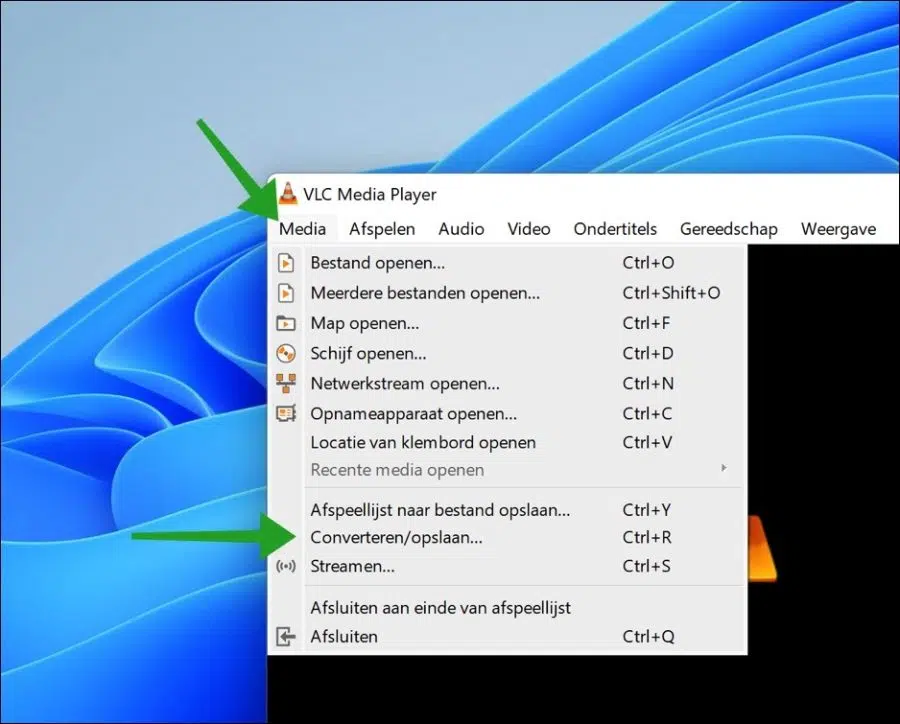Viewport: 900px width, 724px height.
Task: Click the VLC cone icon in title bar
Action: [288, 193]
